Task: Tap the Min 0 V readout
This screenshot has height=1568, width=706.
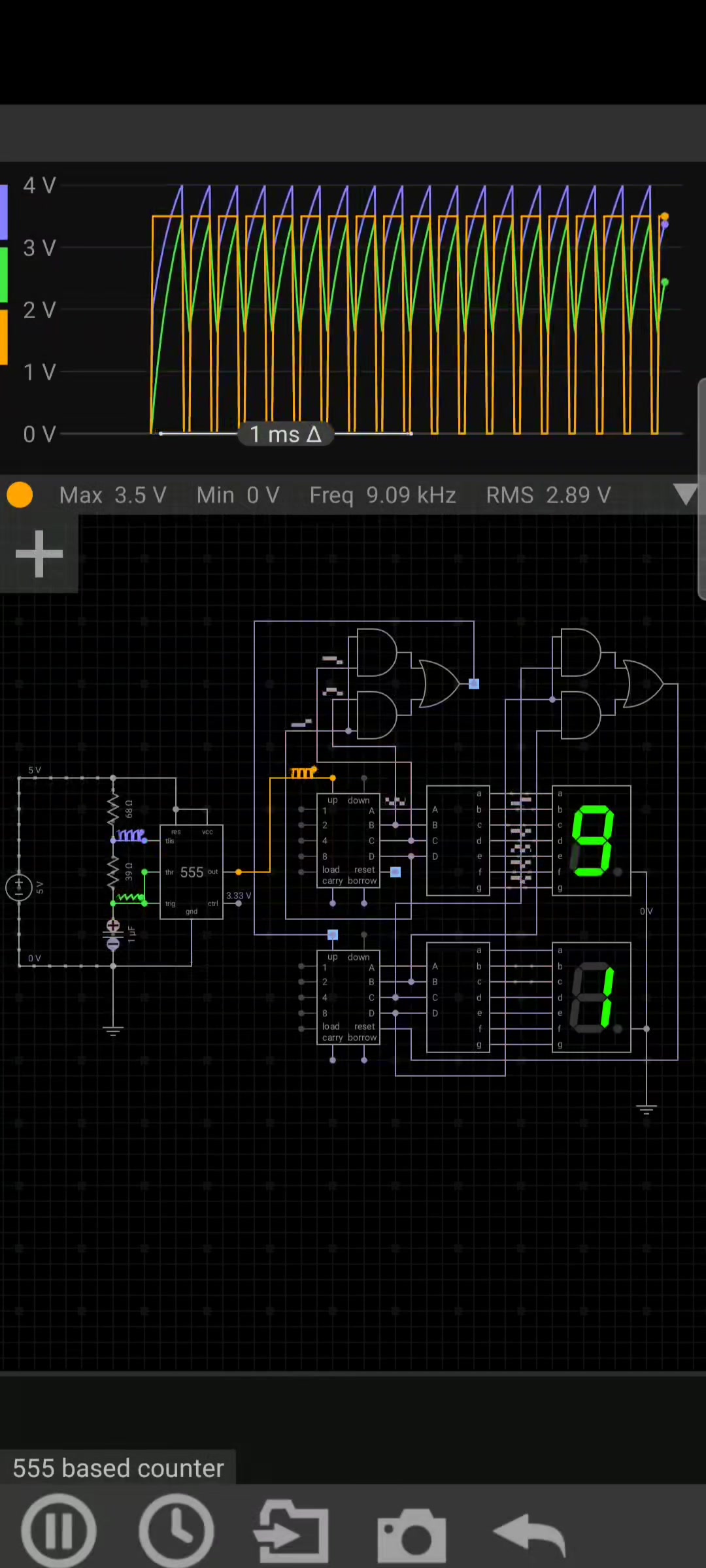Action: (x=238, y=495)
